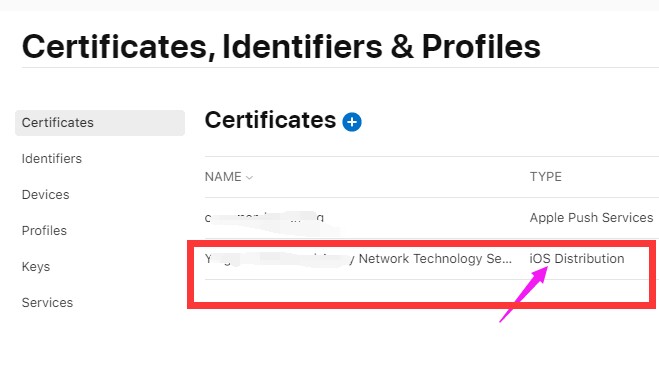
Task: Click the gray strip at top of page
Action: click(x=330, y=5)
